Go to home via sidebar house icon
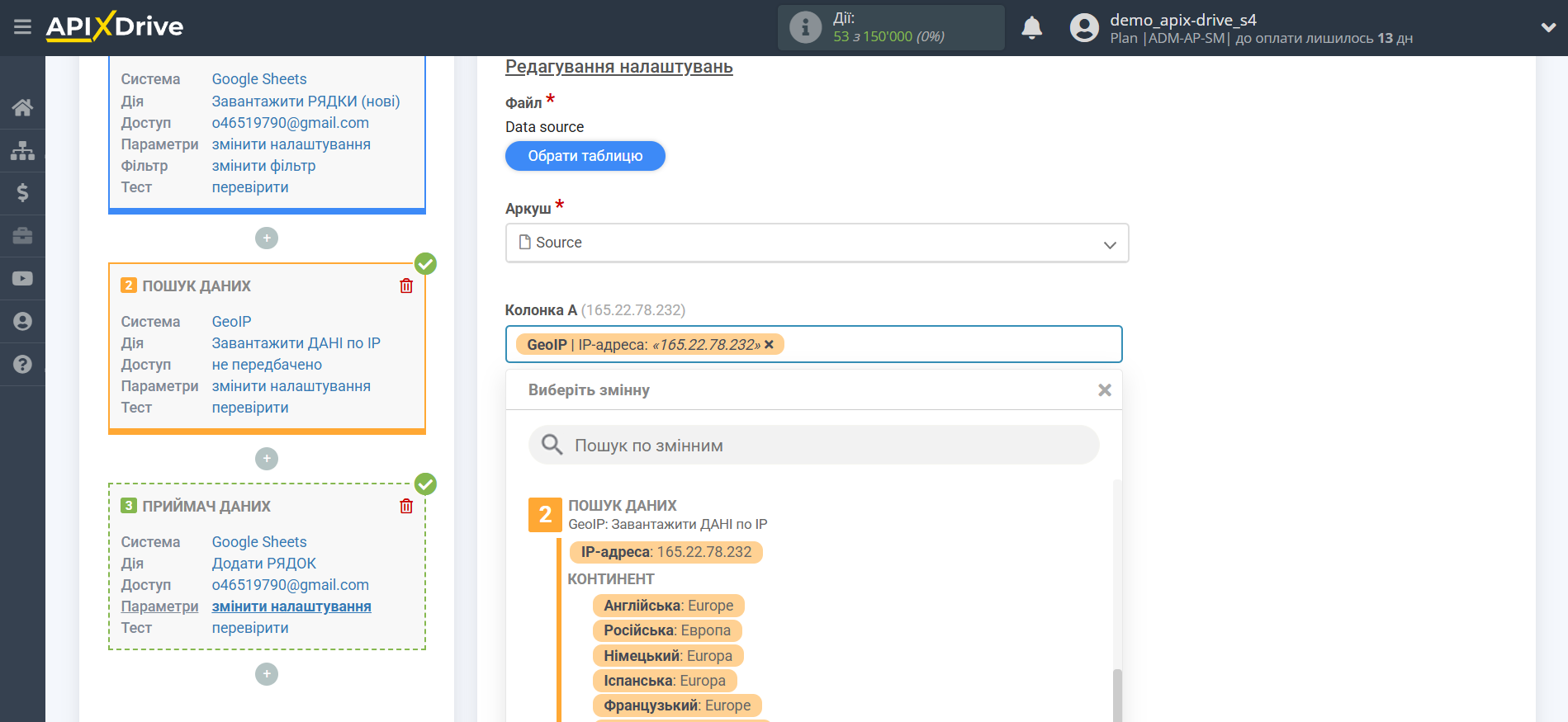 click(22, 107)
